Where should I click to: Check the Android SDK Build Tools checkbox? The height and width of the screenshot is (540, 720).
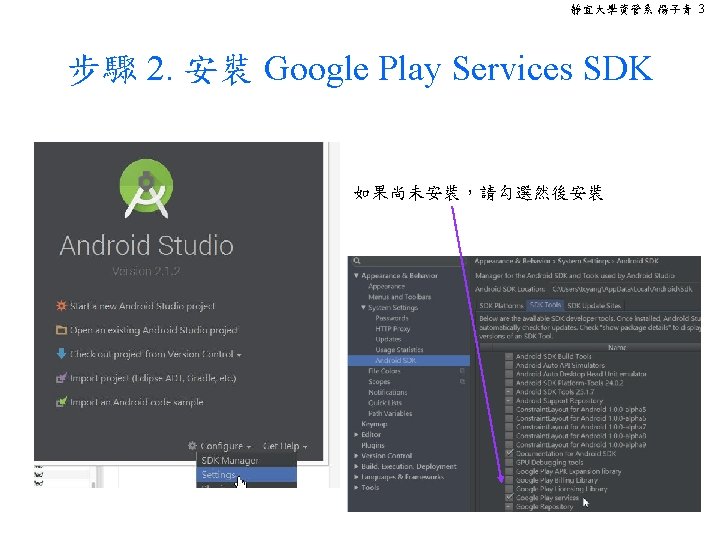coord(509,356)
